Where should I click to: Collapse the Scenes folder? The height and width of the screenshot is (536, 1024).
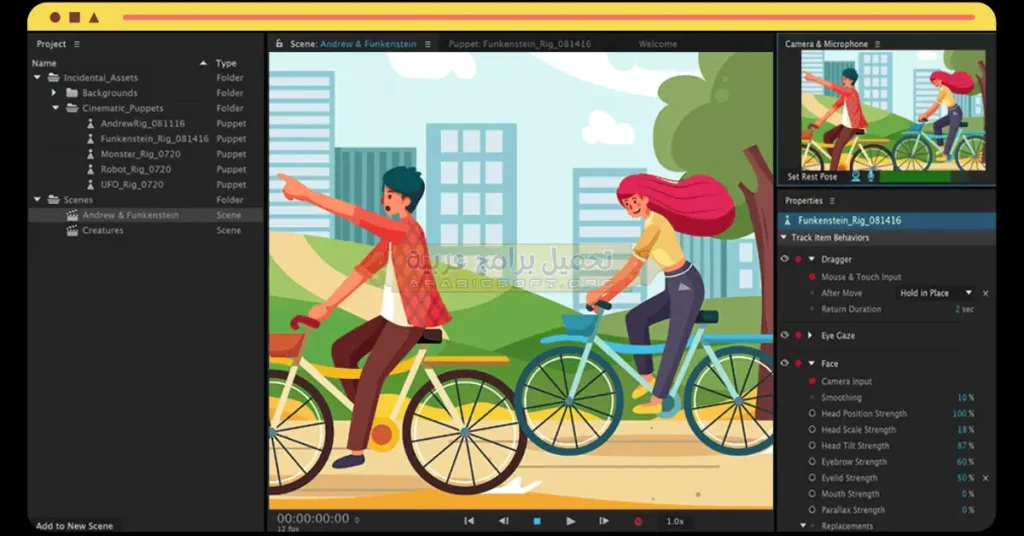pos(37,199)
